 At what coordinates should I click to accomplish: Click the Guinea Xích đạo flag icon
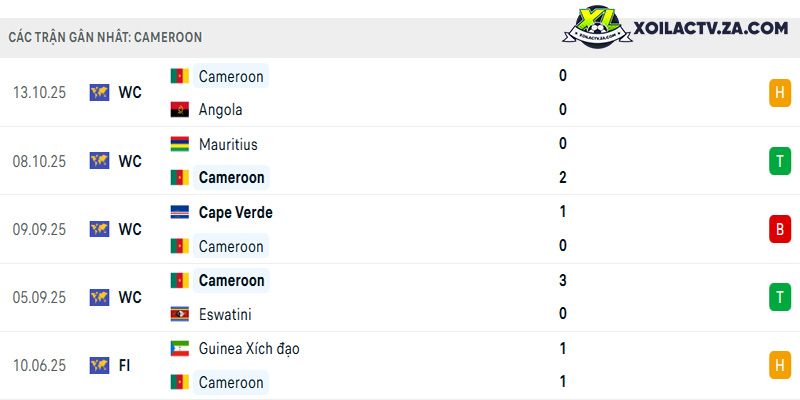(180, 348)
